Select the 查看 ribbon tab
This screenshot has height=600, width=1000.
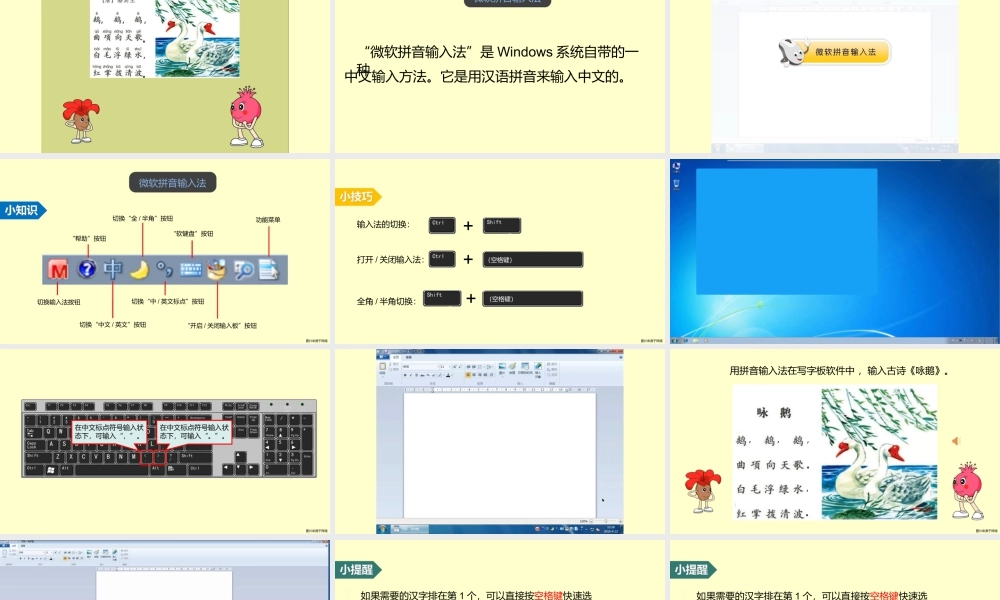408,357
